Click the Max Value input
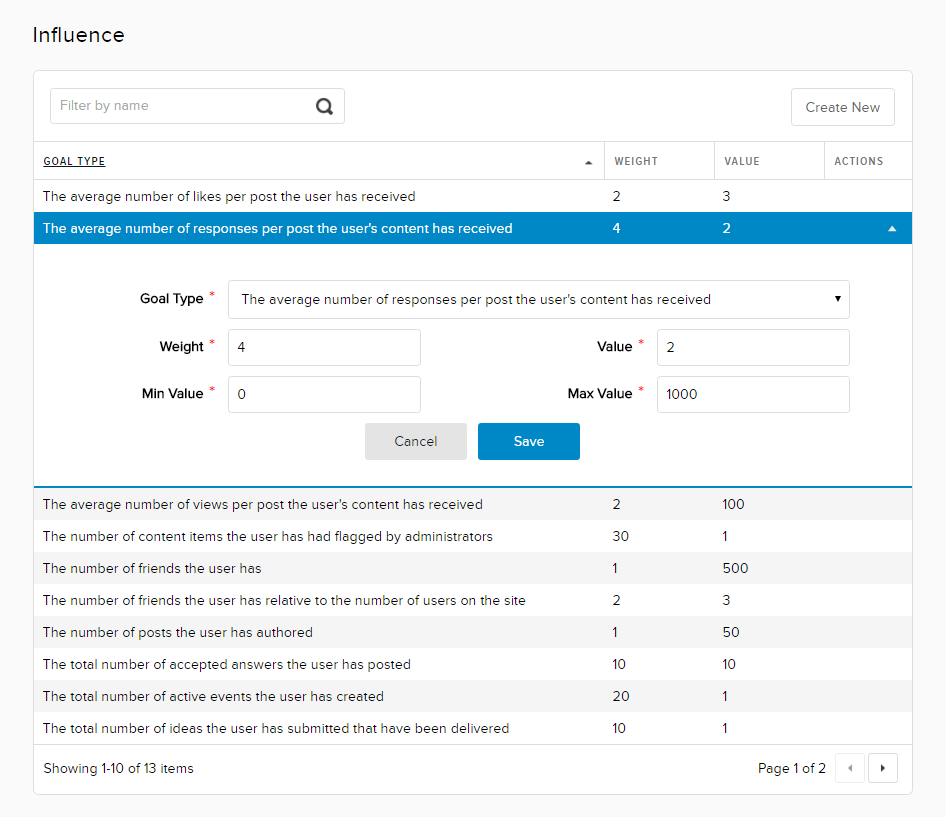 [752, 394]
